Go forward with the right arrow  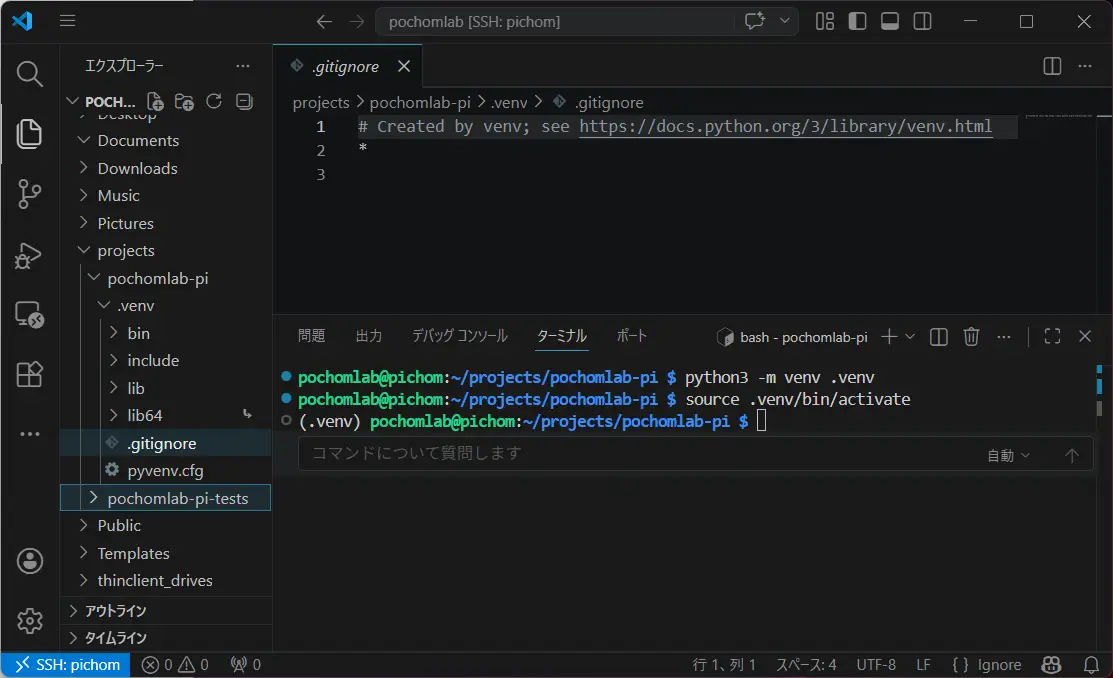pos(357,21)
